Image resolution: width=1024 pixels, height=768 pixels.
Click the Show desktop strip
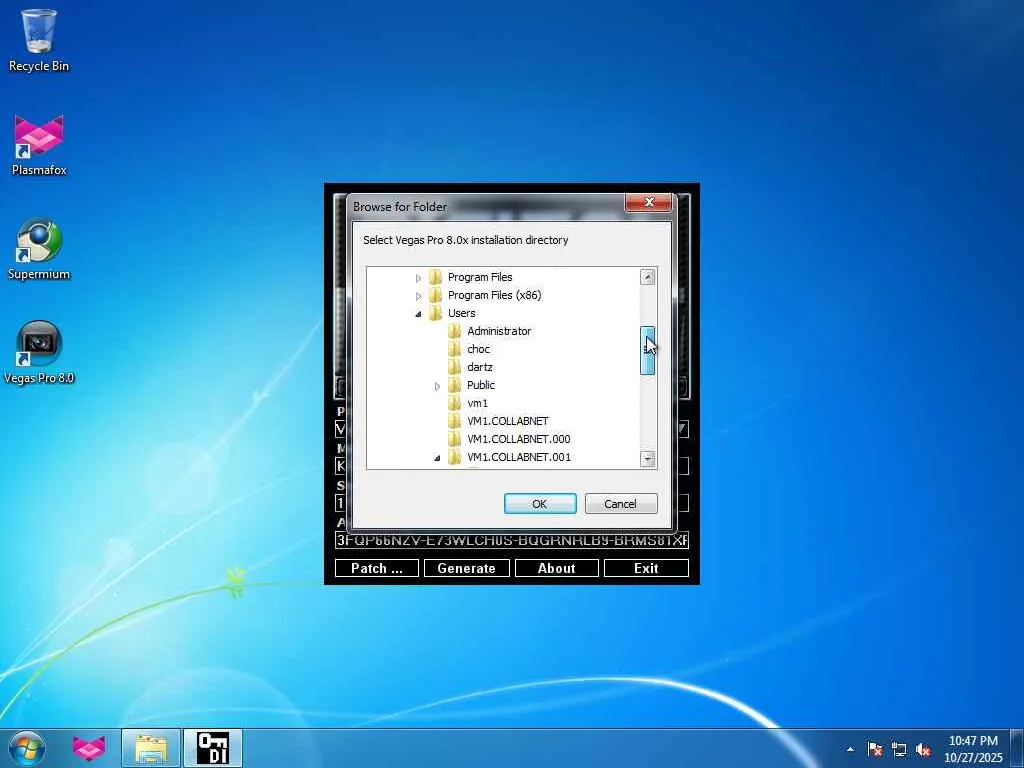[1017, 748]
